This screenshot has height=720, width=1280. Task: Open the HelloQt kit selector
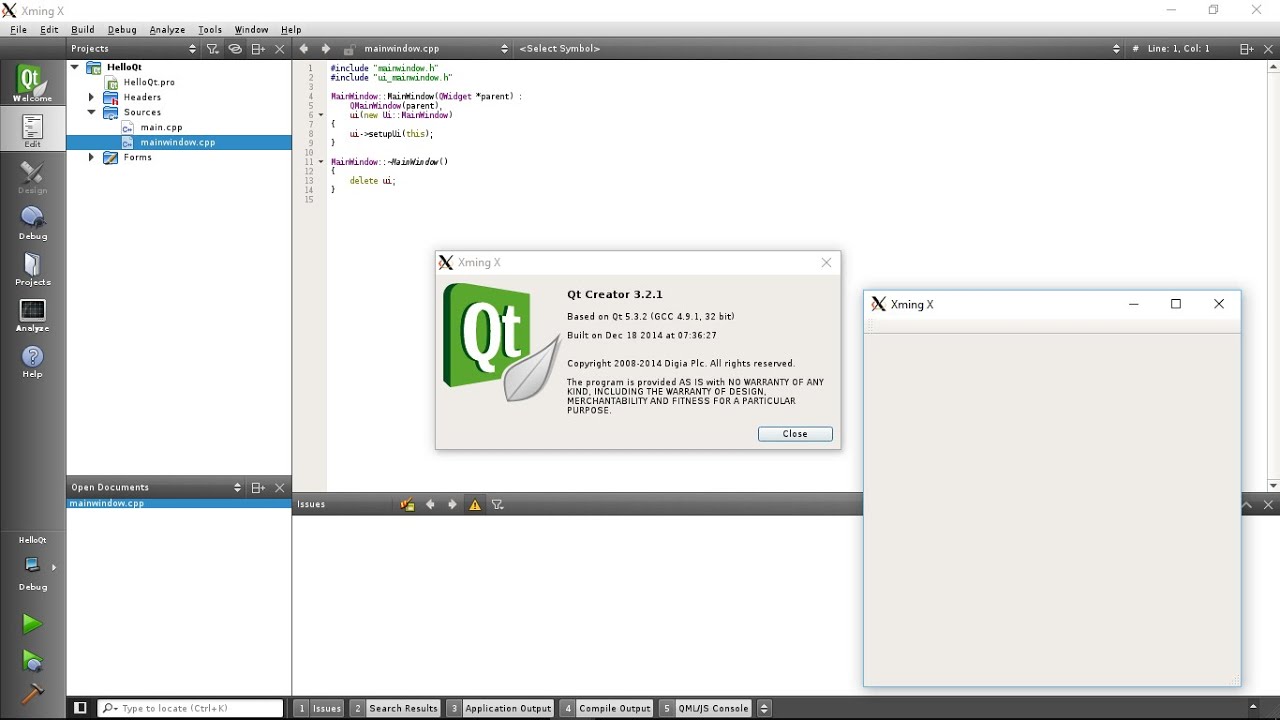coord(32,565)
